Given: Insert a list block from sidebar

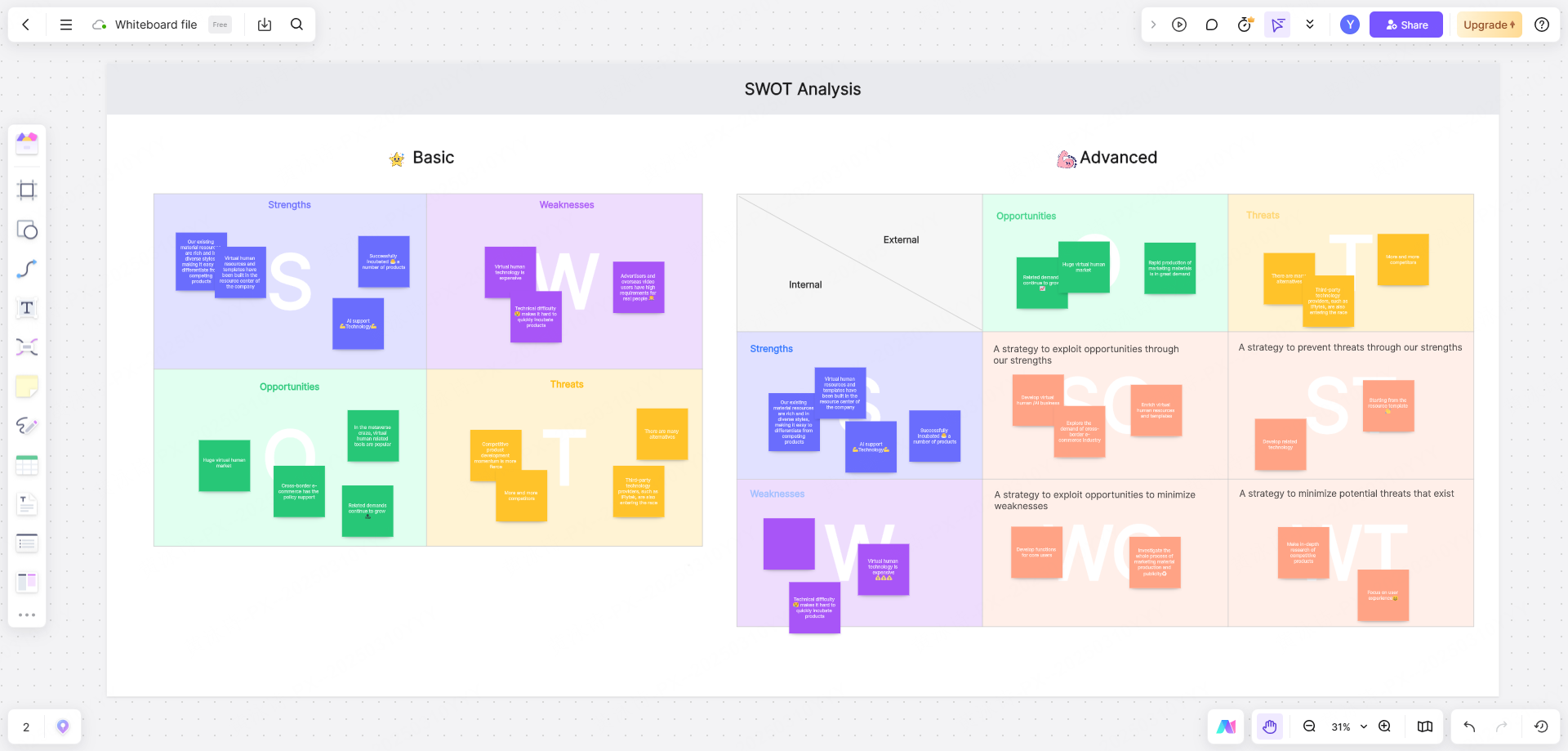Looking at the screenshot, I should coord(27,543).
